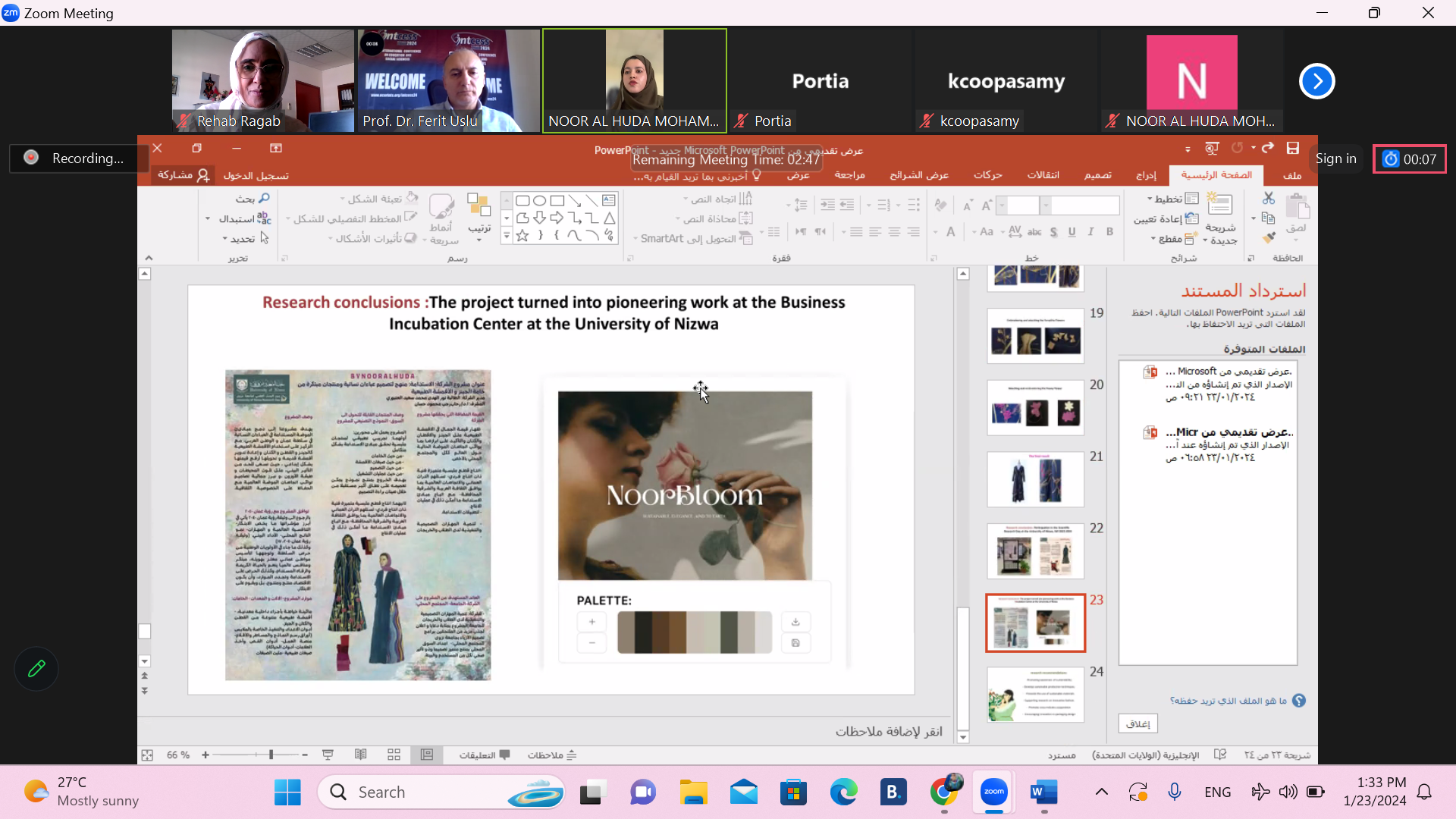1456x819 pixels.
Task: Click Zoom next participants arrow button
Action: click(x=1316, y=81)
